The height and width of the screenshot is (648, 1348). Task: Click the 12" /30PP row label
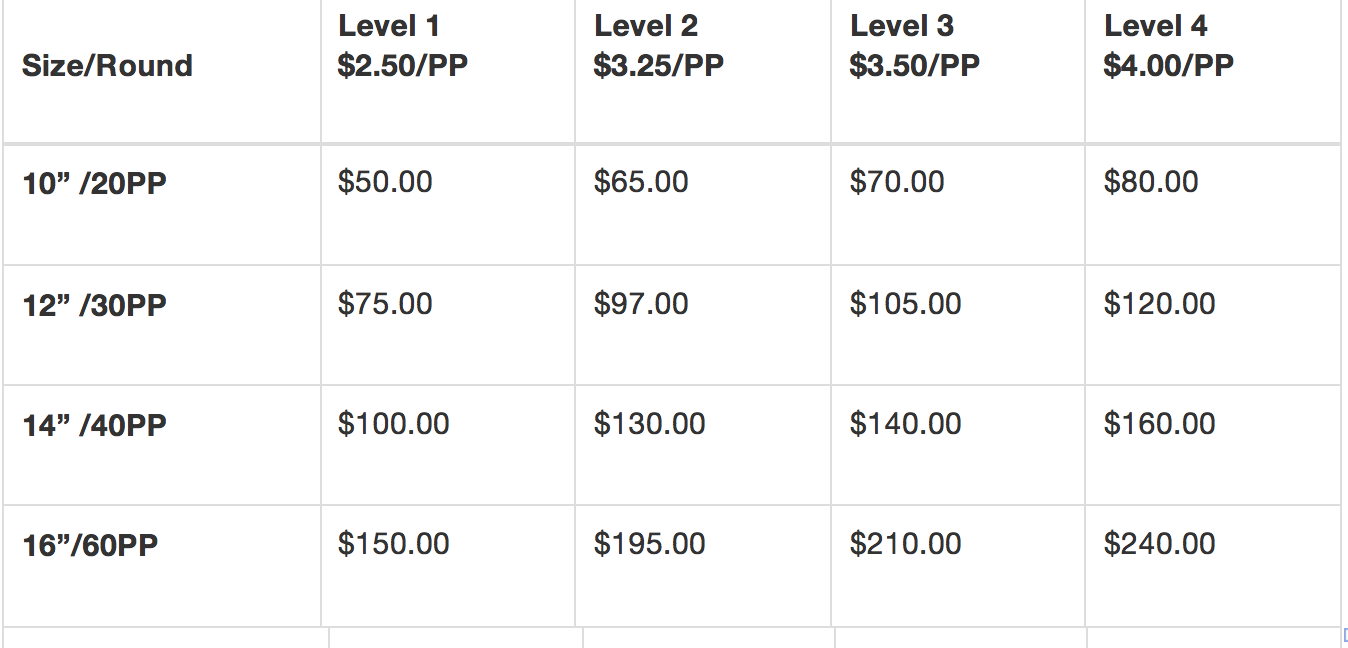tap(94, 305)
